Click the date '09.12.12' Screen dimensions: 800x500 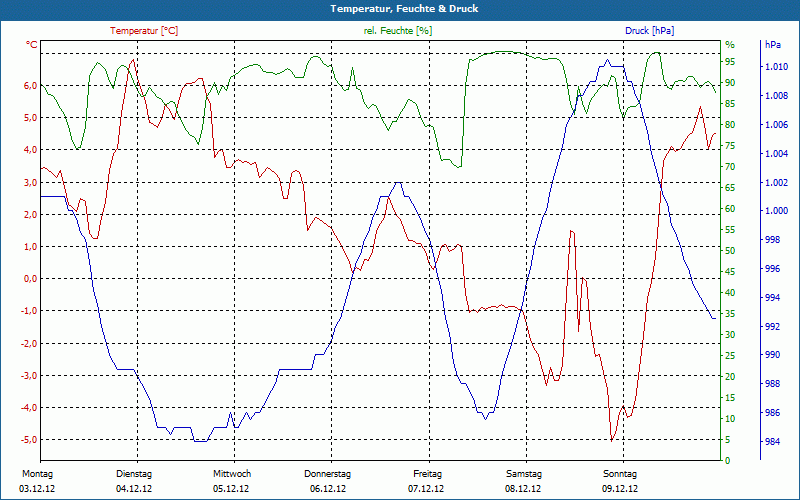[x=620, y=489]
